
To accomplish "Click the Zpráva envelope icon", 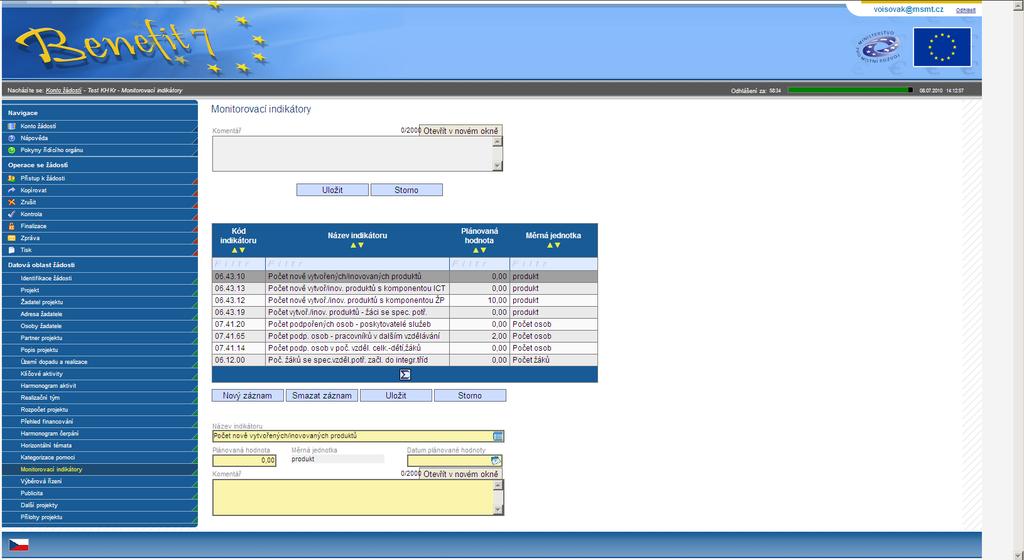I will tap(11, 238).
